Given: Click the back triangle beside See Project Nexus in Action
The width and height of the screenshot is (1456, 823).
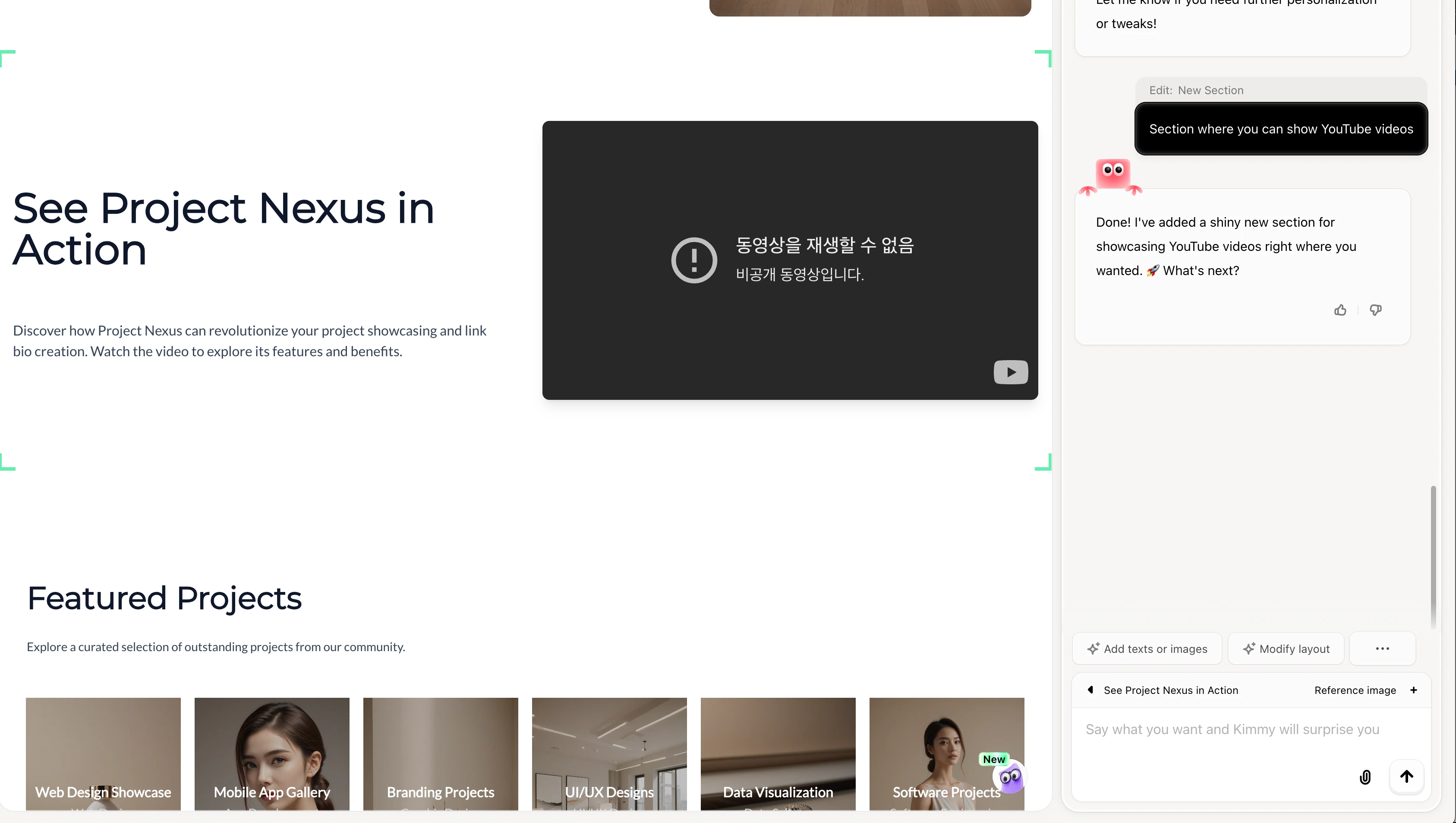Looking at the screenshot, I should 1090,690.
